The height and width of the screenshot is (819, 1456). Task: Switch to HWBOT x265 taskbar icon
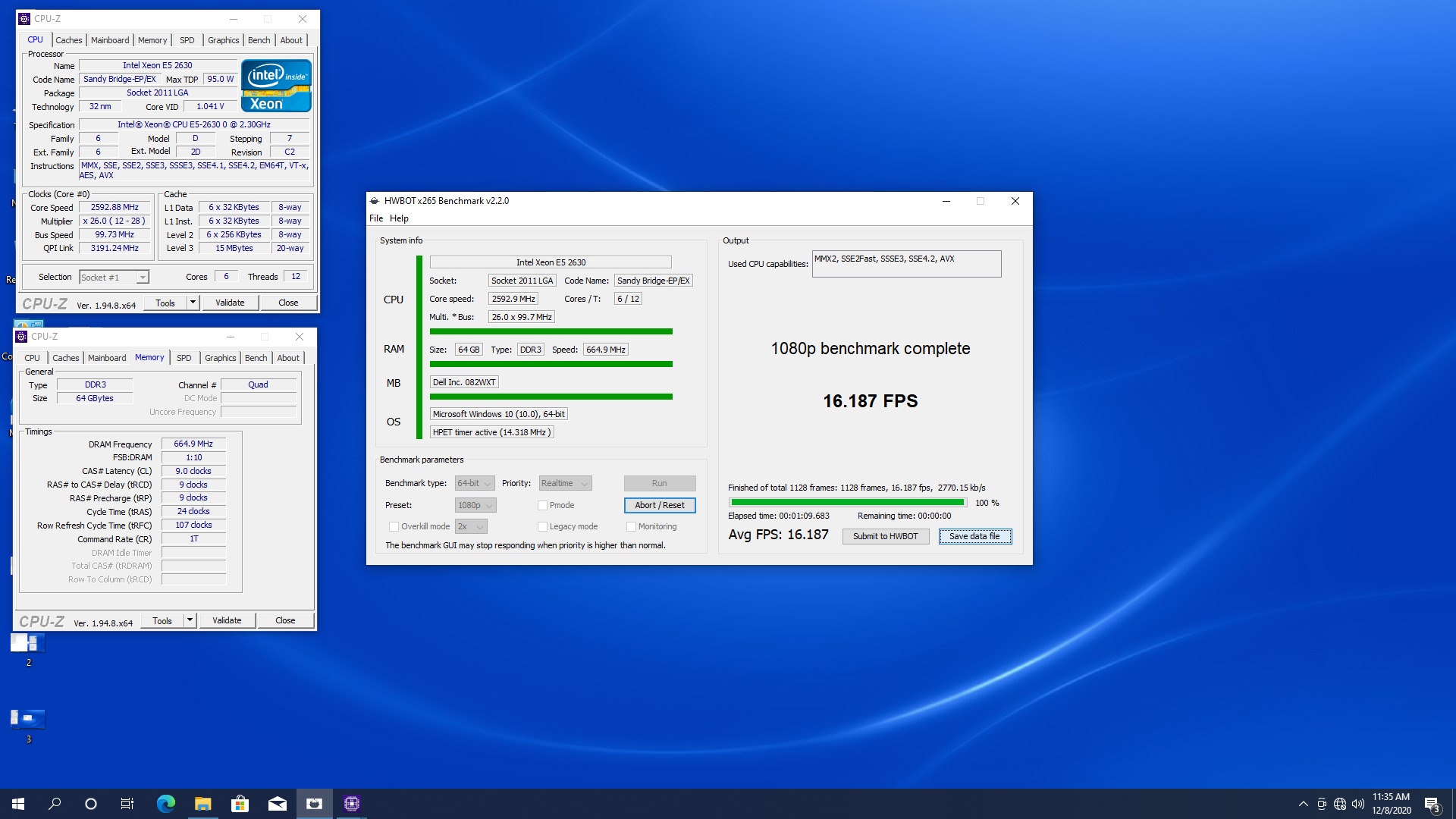(x=314, y=804)
